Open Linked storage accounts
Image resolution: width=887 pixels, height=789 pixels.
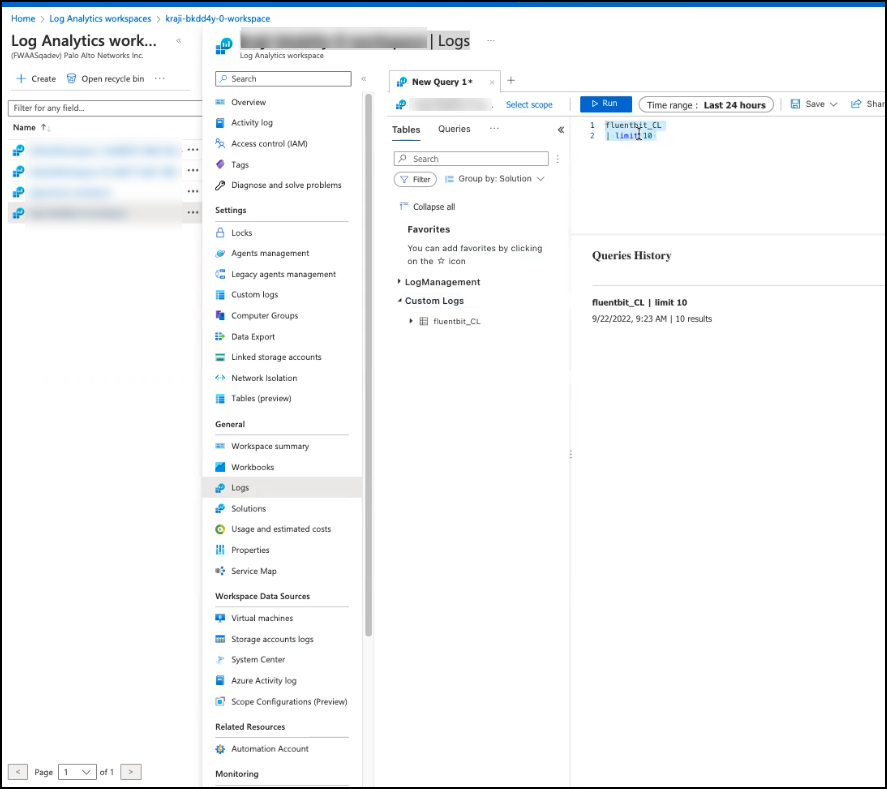(x=276, y=357)
